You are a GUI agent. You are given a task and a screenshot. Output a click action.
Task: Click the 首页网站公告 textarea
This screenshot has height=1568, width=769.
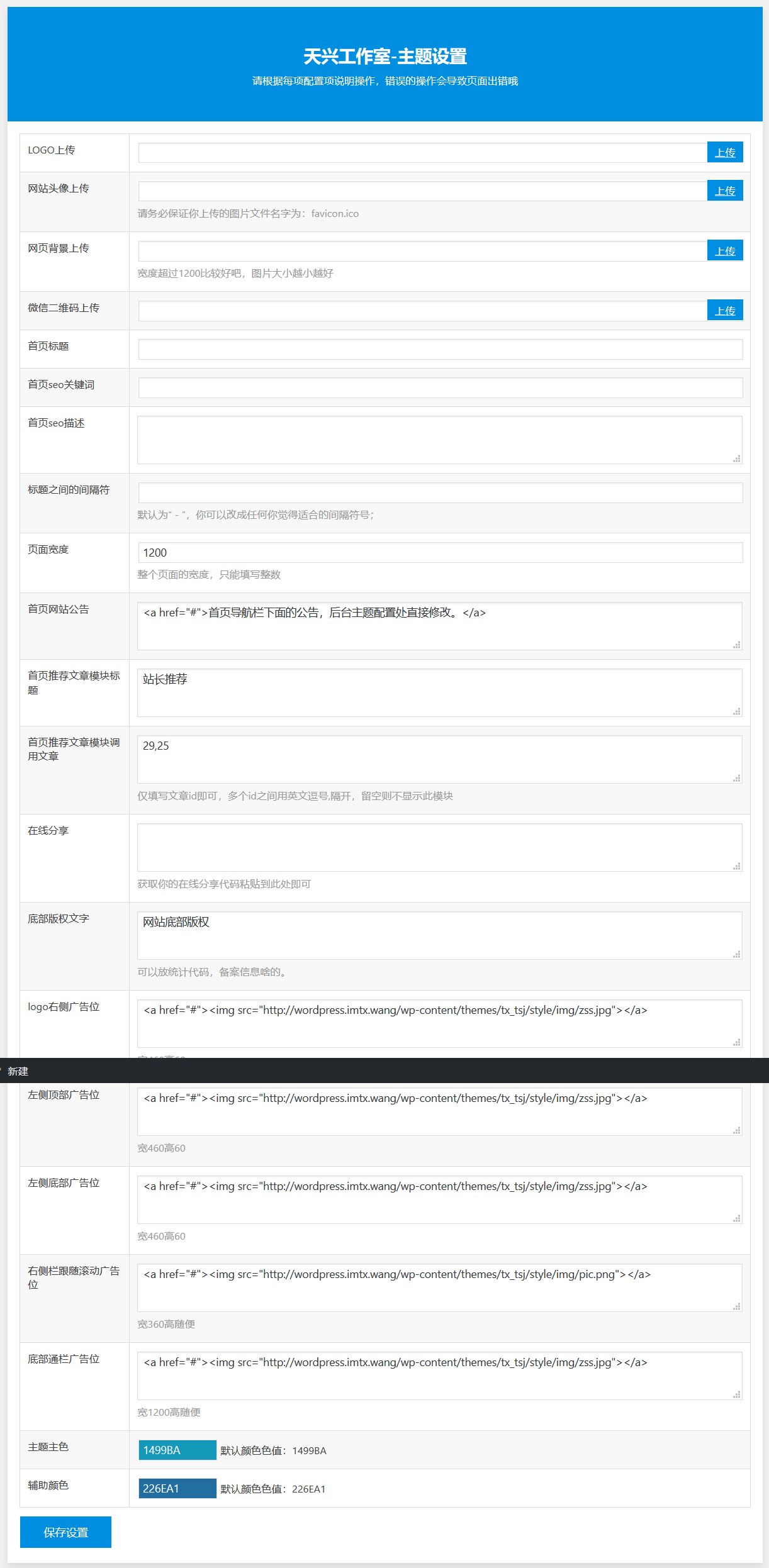click(x=440, y=626)
